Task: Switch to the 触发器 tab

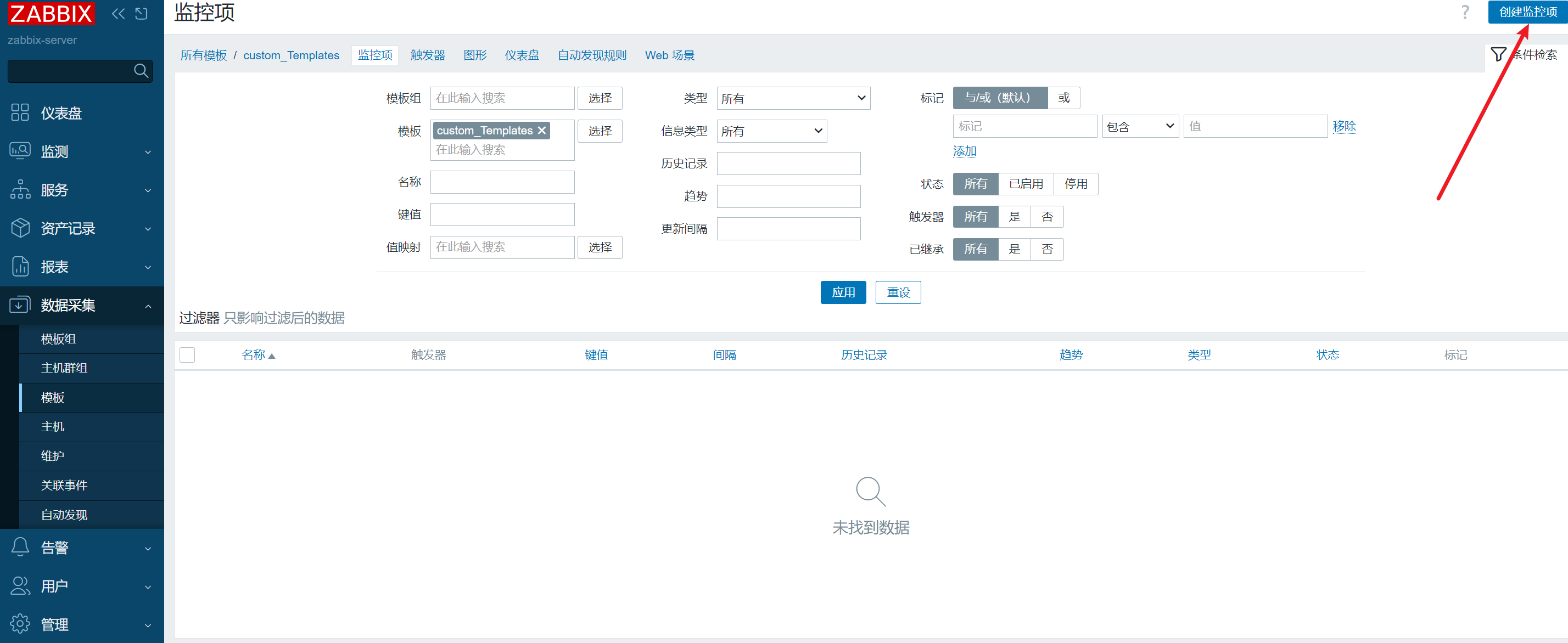Action: (427, 55)
